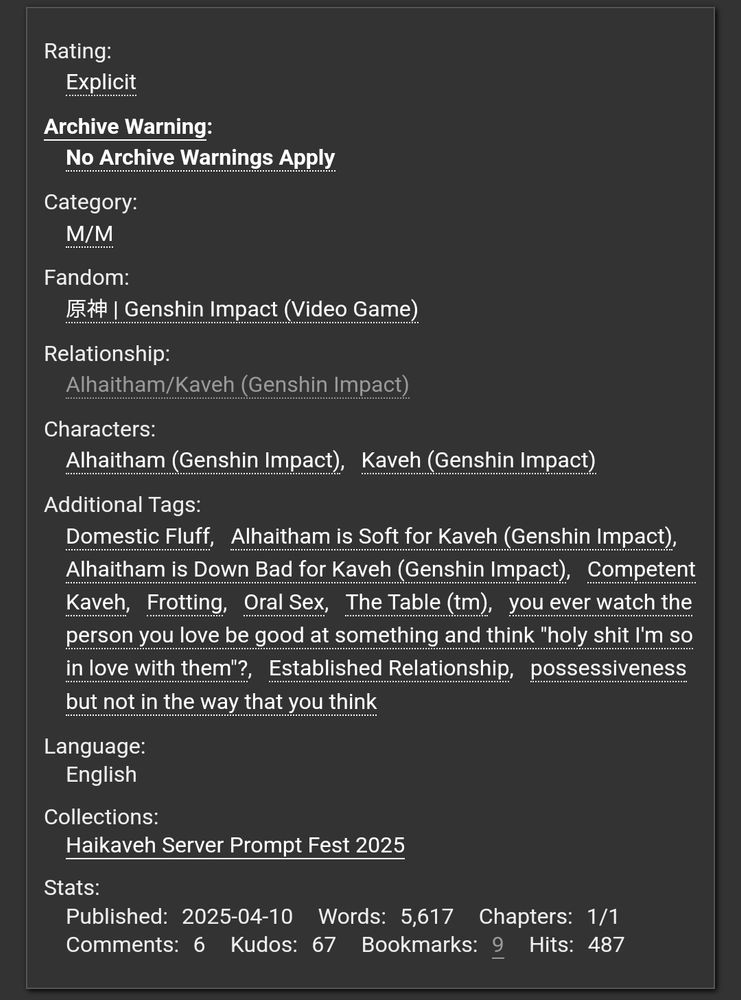
Task: Select the Frotting tag
Action: [184, 603]
